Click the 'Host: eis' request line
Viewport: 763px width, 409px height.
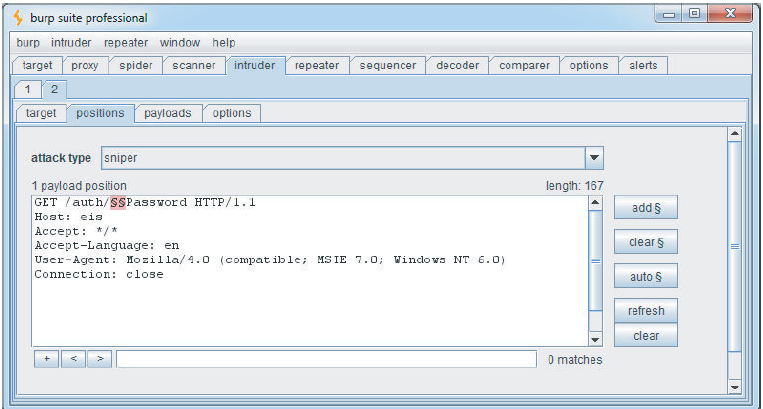(69, 217)
